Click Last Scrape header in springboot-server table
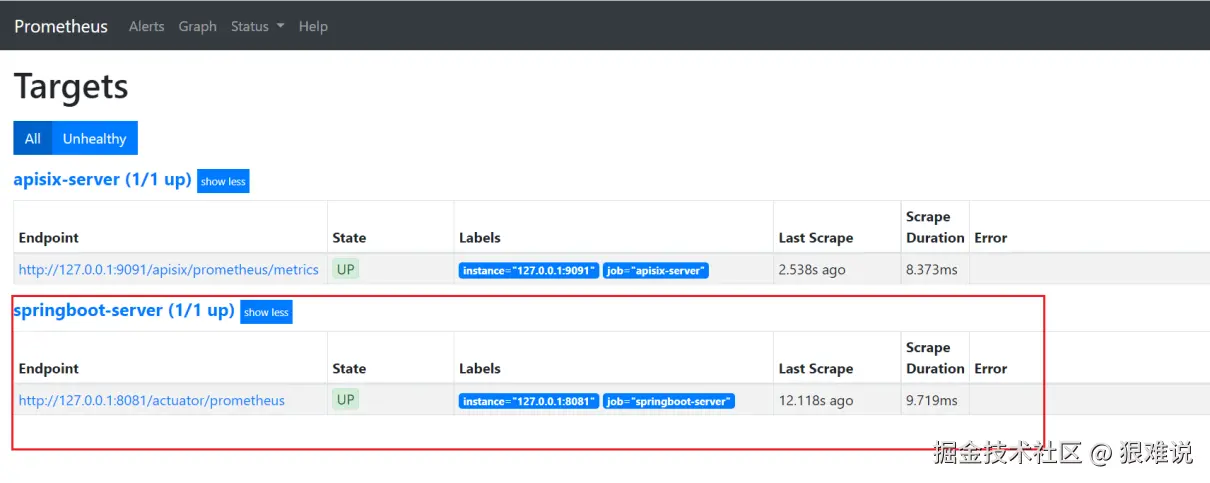The image size is (1210, 483). pyautogui.click(x=816, y=369)
